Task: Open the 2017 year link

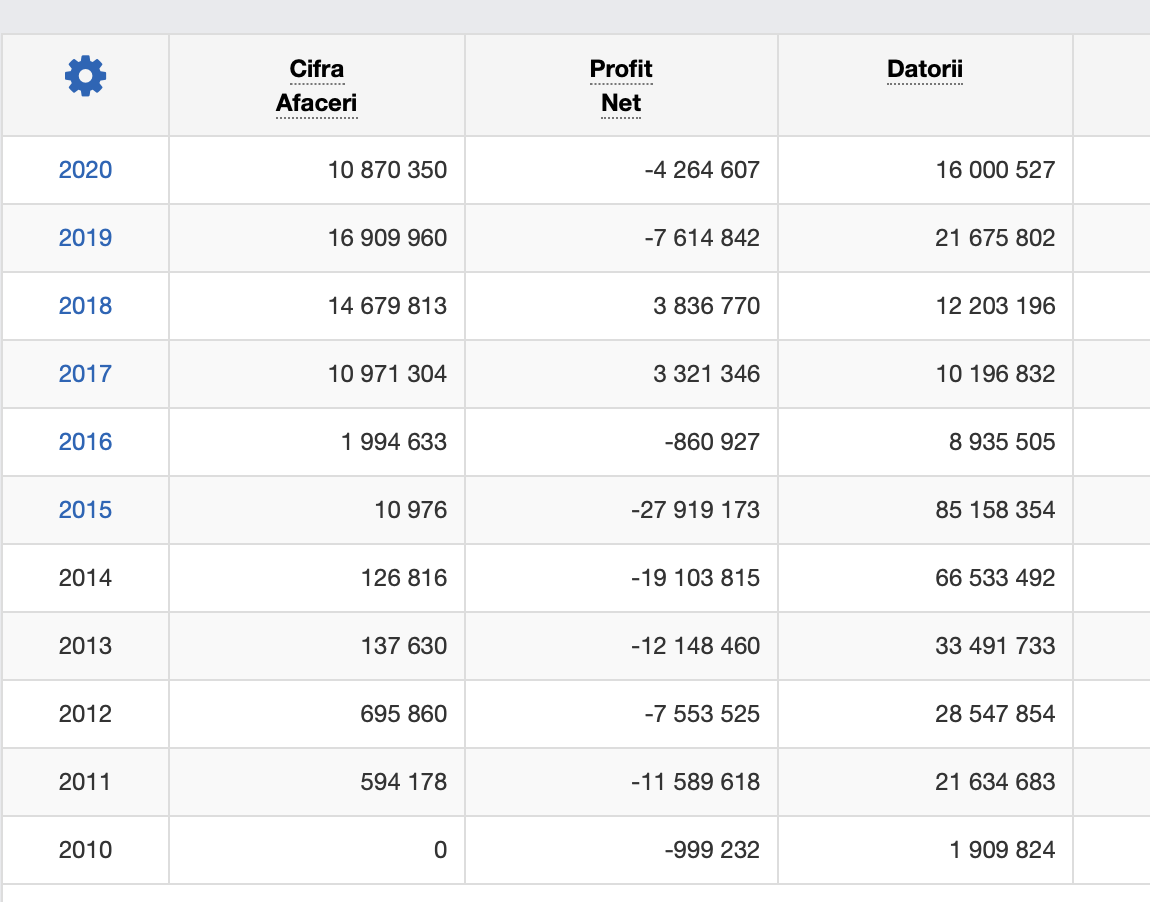Action: (85, 374)
